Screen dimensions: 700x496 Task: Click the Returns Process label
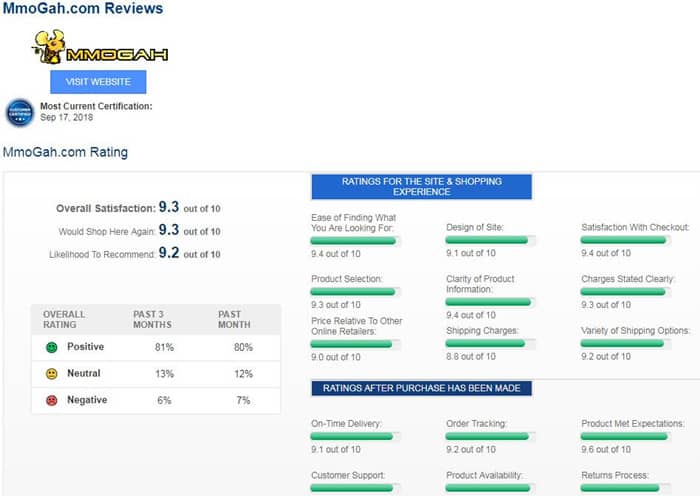[x=615, y=475]
